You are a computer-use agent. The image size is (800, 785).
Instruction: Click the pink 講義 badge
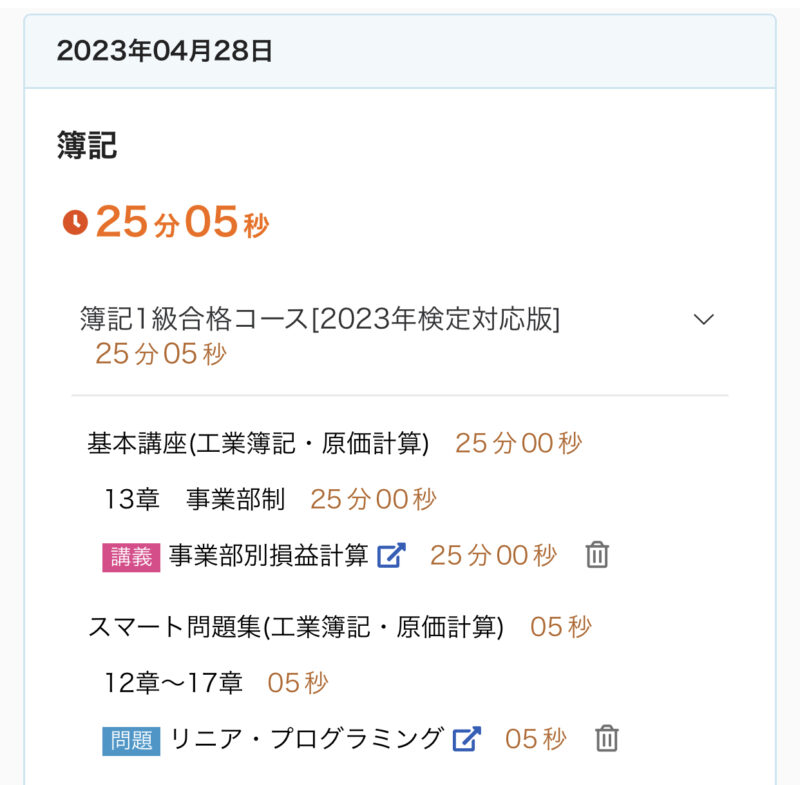click(x=131, y=557)
